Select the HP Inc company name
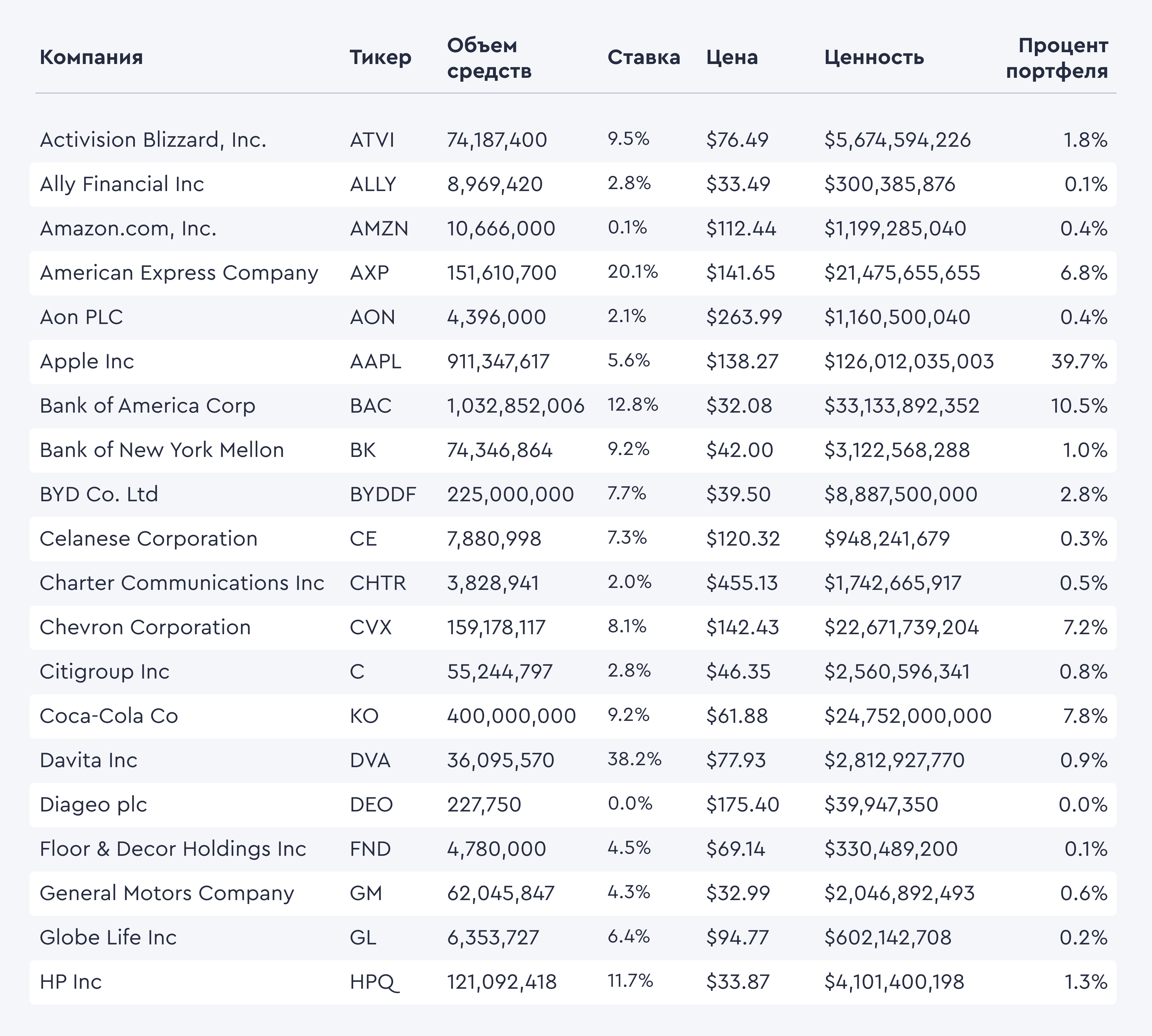The height and width of the screenshot is (1036, 1152). [71, 982]
